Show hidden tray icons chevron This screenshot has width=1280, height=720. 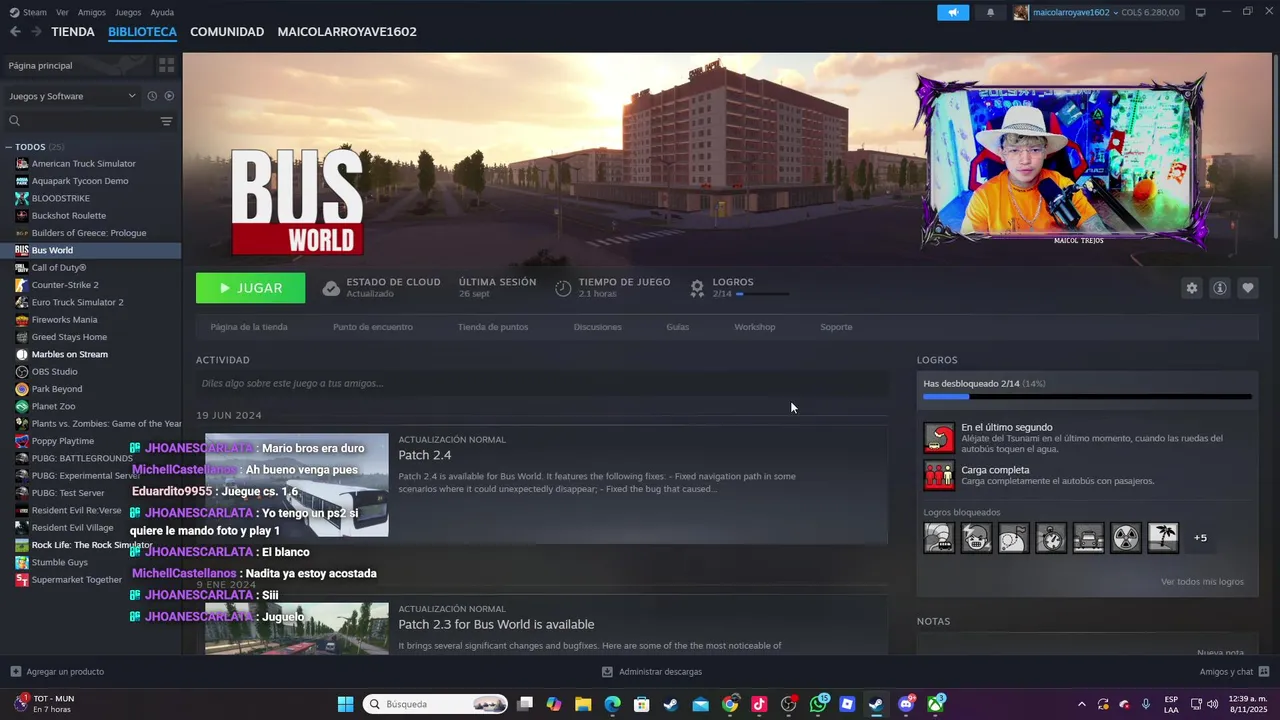(x=1081, y=704)
